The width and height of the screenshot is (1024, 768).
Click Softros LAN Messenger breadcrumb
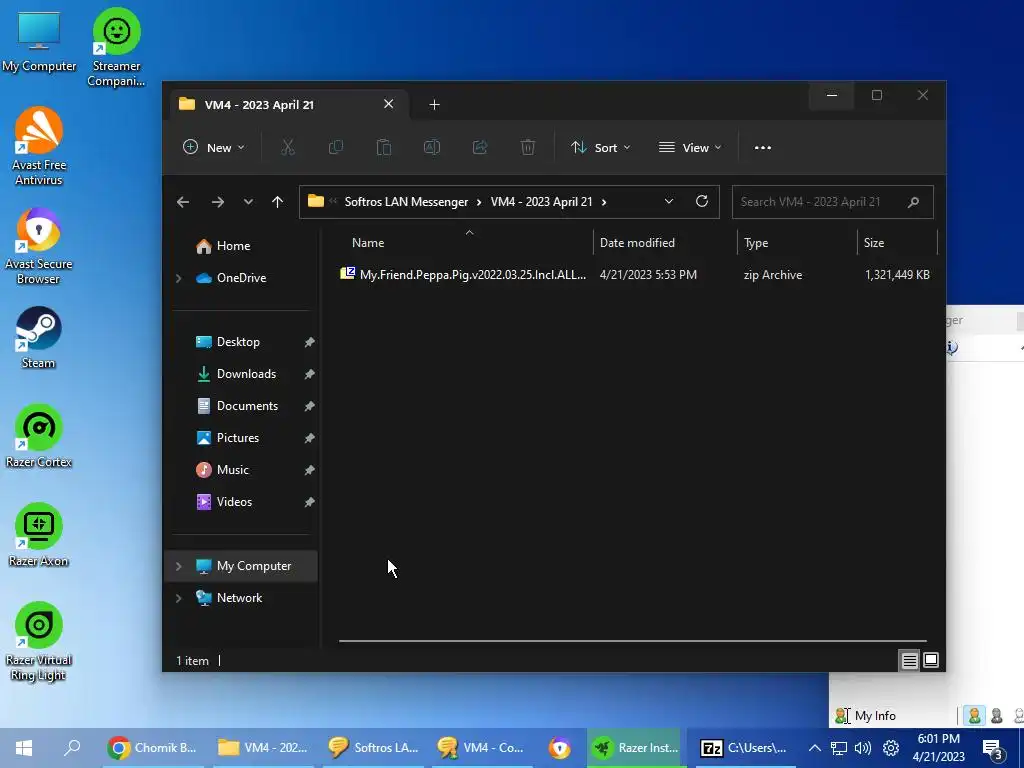coord(406,202)
